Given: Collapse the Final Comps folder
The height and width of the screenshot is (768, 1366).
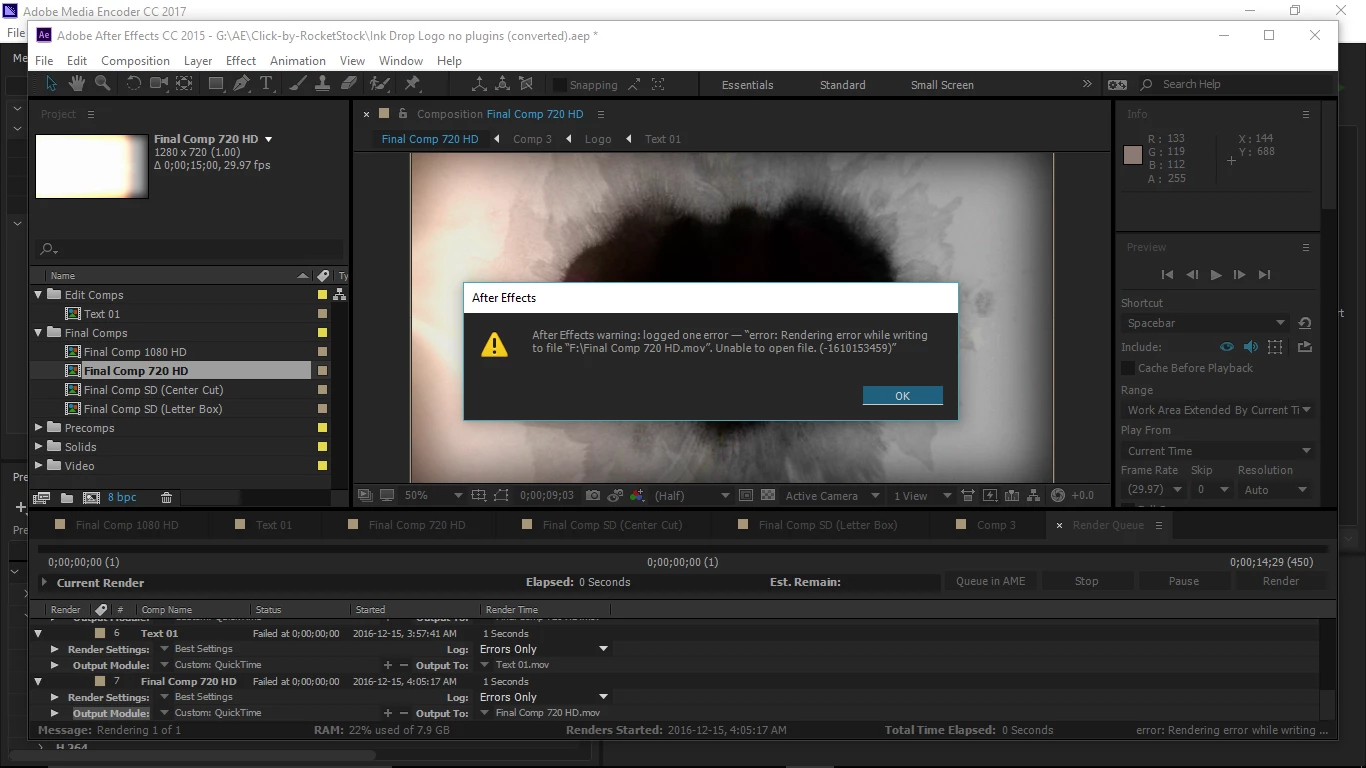Looking at the screenshot, I should pos(39,333).
